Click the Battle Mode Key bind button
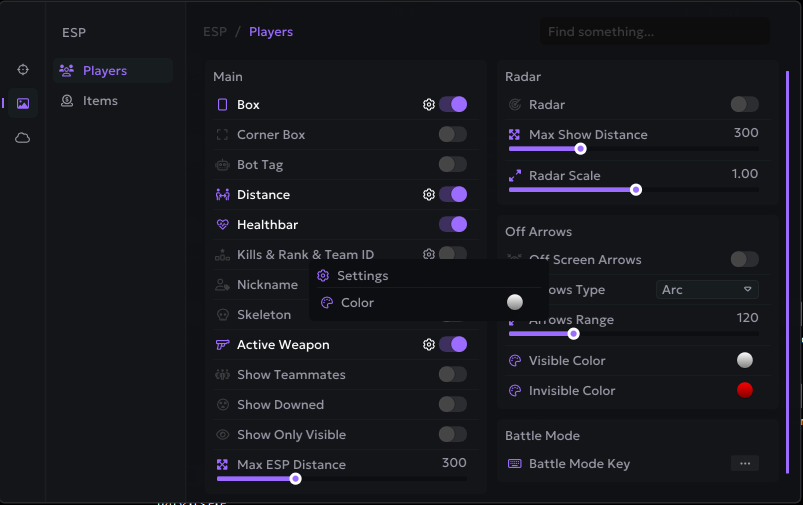The width and height of the screenshot is (803, 505). (x=744, y=464)
